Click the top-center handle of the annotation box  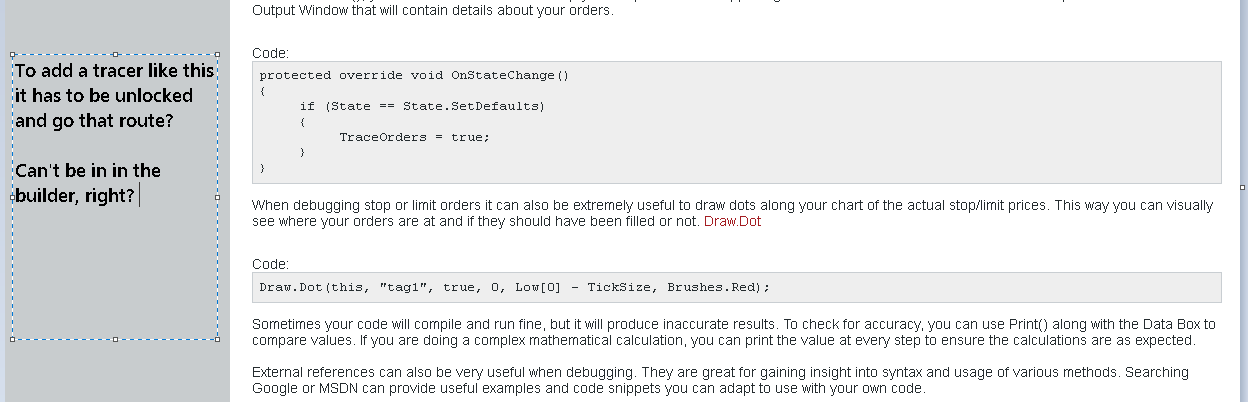coord(116,55)
